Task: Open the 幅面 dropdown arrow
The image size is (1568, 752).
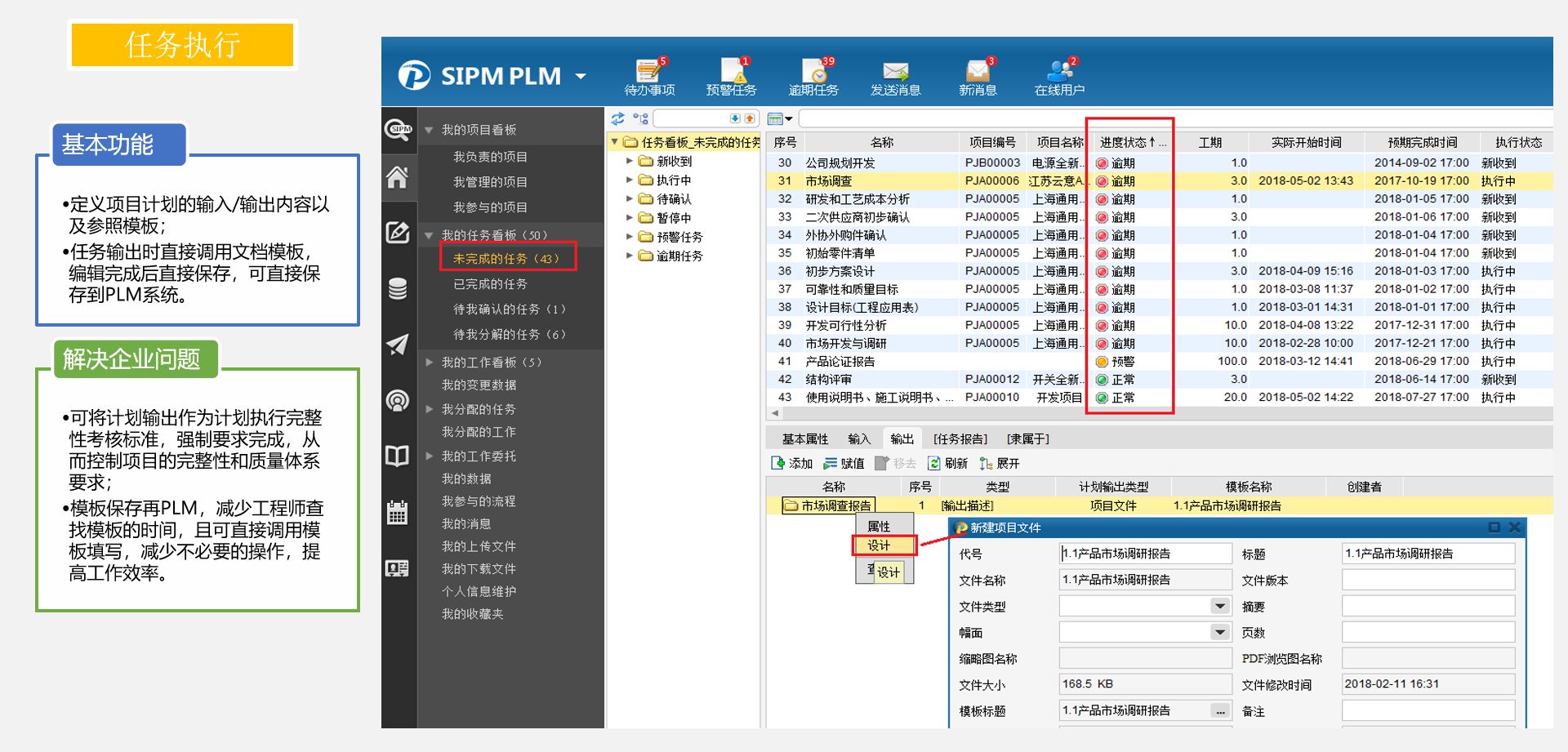Action: (1219, 632)
